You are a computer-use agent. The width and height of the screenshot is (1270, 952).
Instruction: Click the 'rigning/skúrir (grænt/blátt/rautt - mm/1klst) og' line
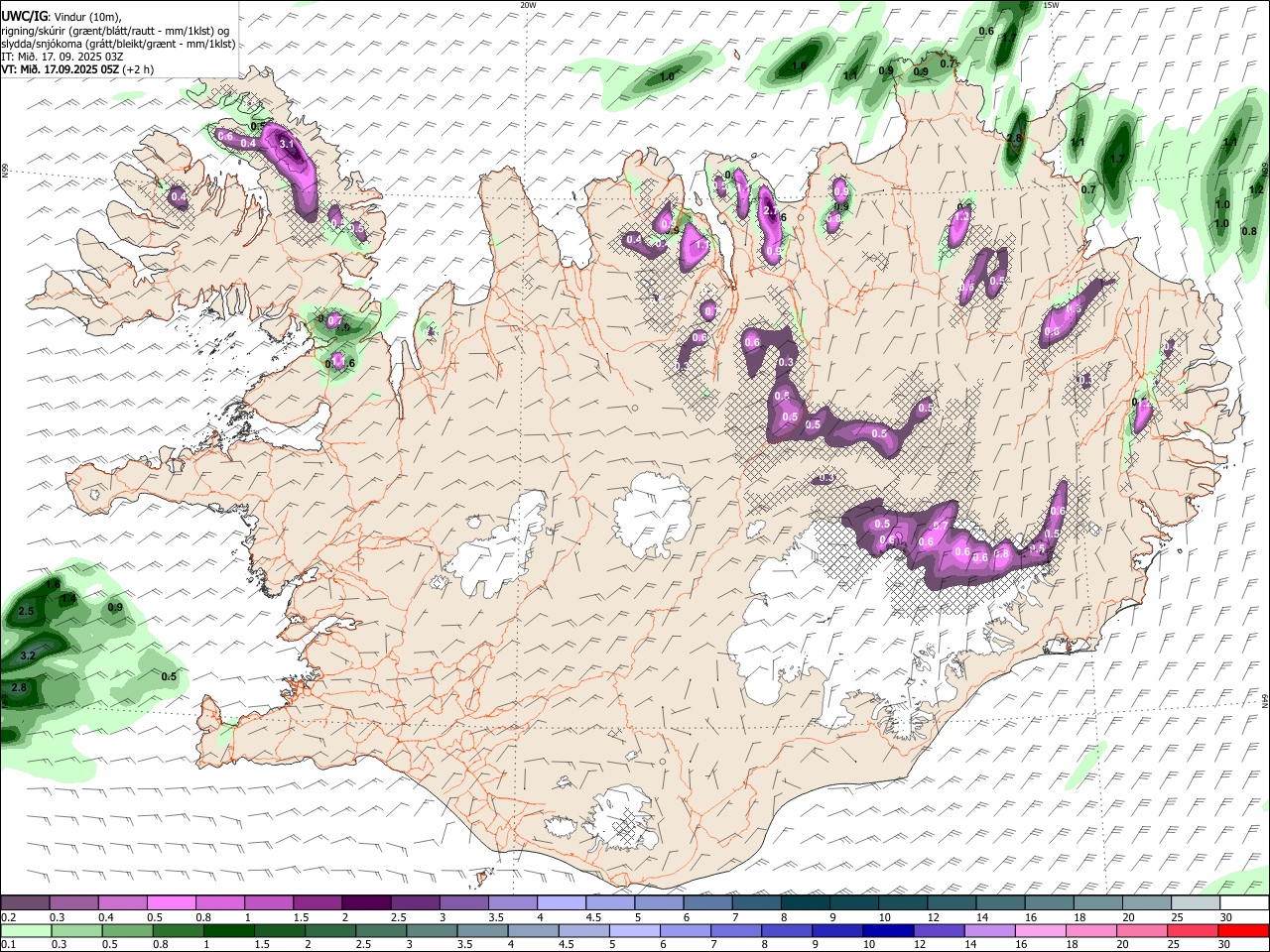(115, 31)
